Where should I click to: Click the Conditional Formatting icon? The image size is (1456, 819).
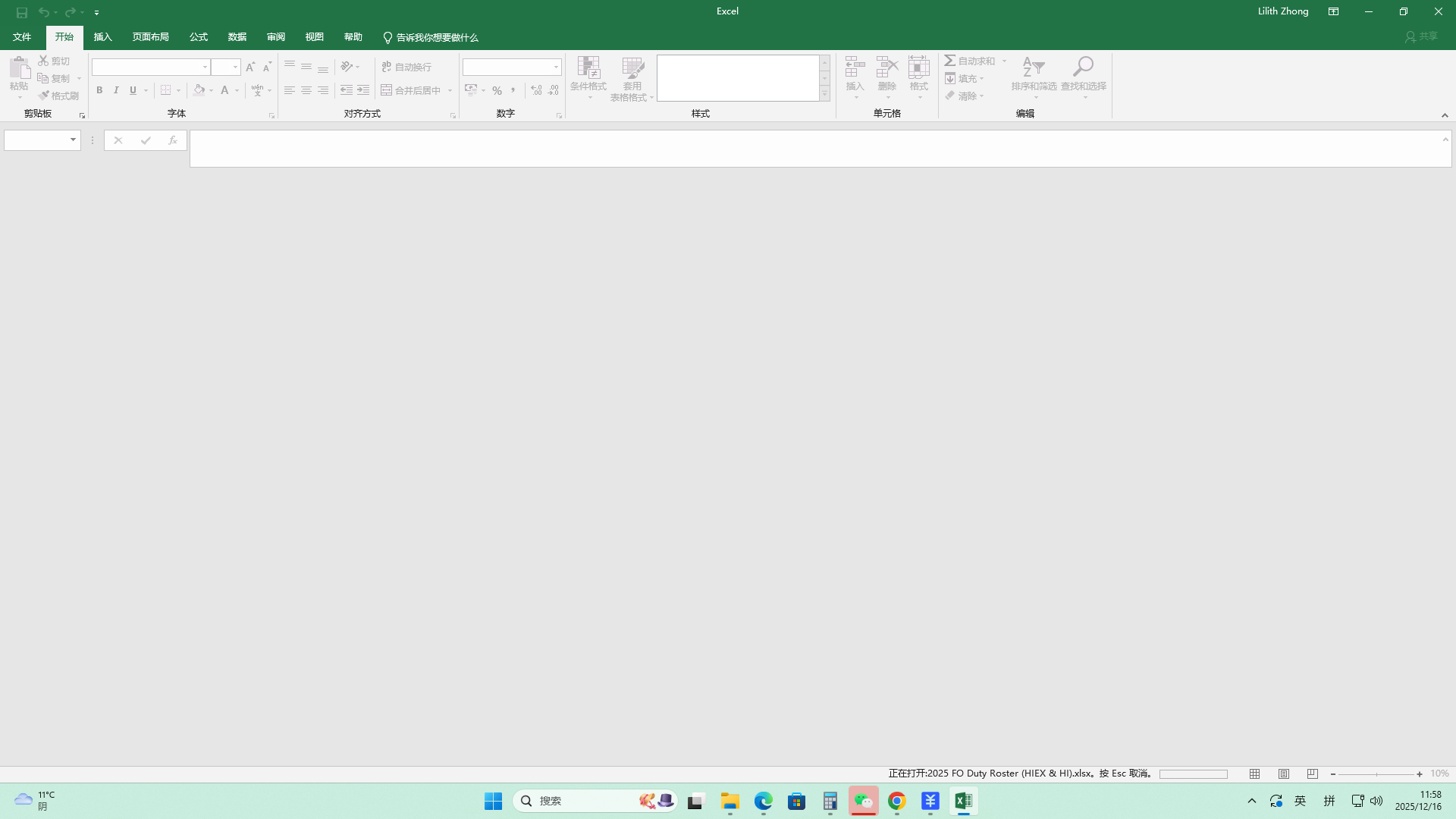pyautogui.click(x=588, y=68)
